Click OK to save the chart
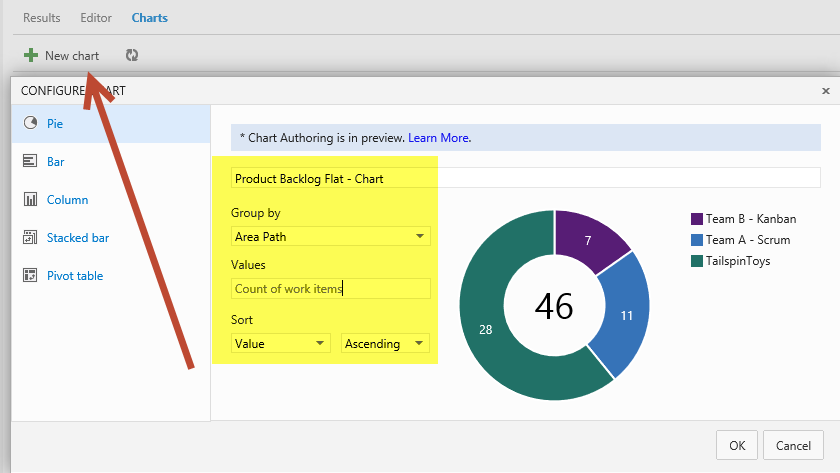Screen dimensions: 840x473 click(x=736, y=445)
